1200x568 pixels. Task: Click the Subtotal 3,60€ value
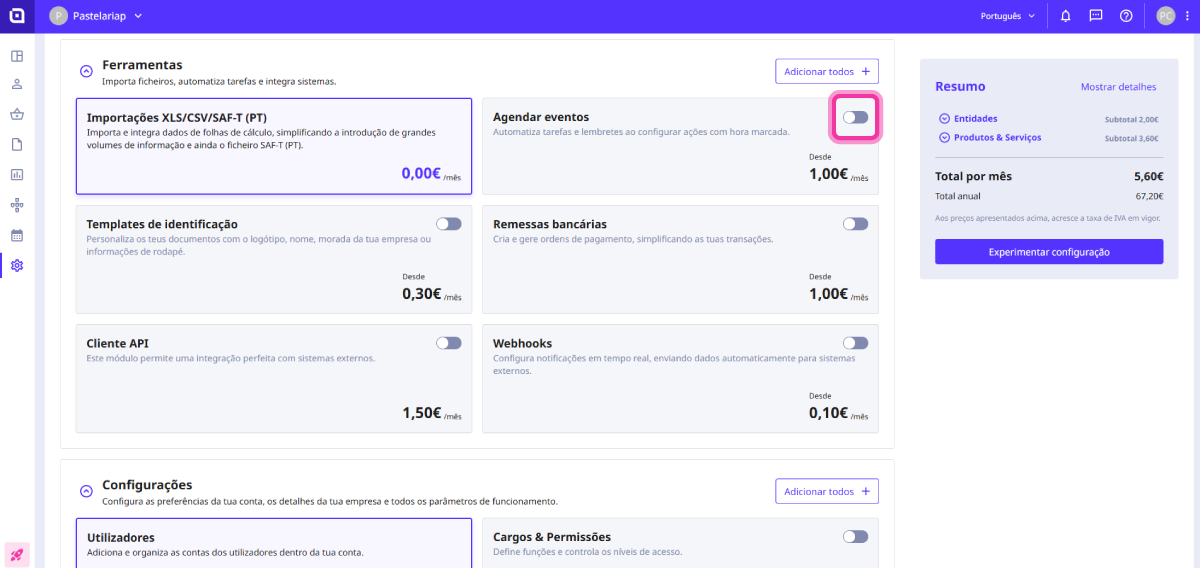(x=1131, y=138)
